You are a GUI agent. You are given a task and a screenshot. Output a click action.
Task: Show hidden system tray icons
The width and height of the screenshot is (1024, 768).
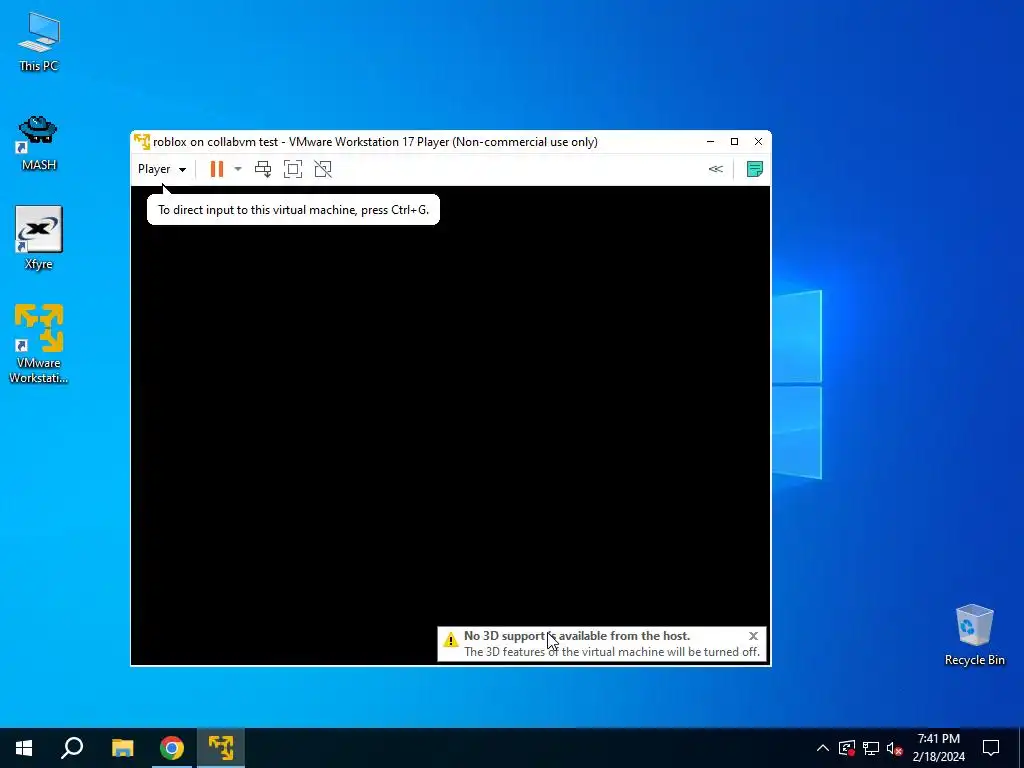click(823, 748)
